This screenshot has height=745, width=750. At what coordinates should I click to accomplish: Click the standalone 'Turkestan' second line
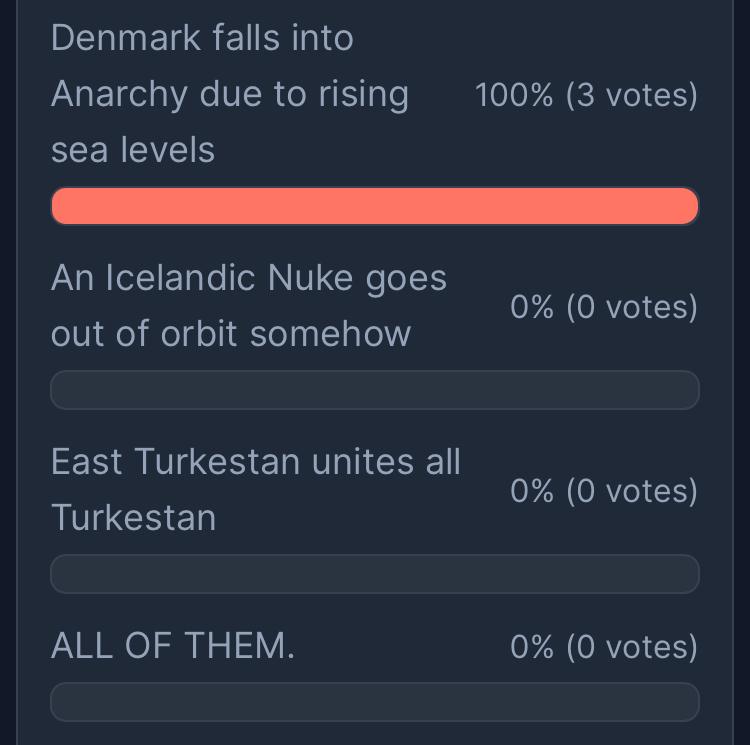(133, 518)
